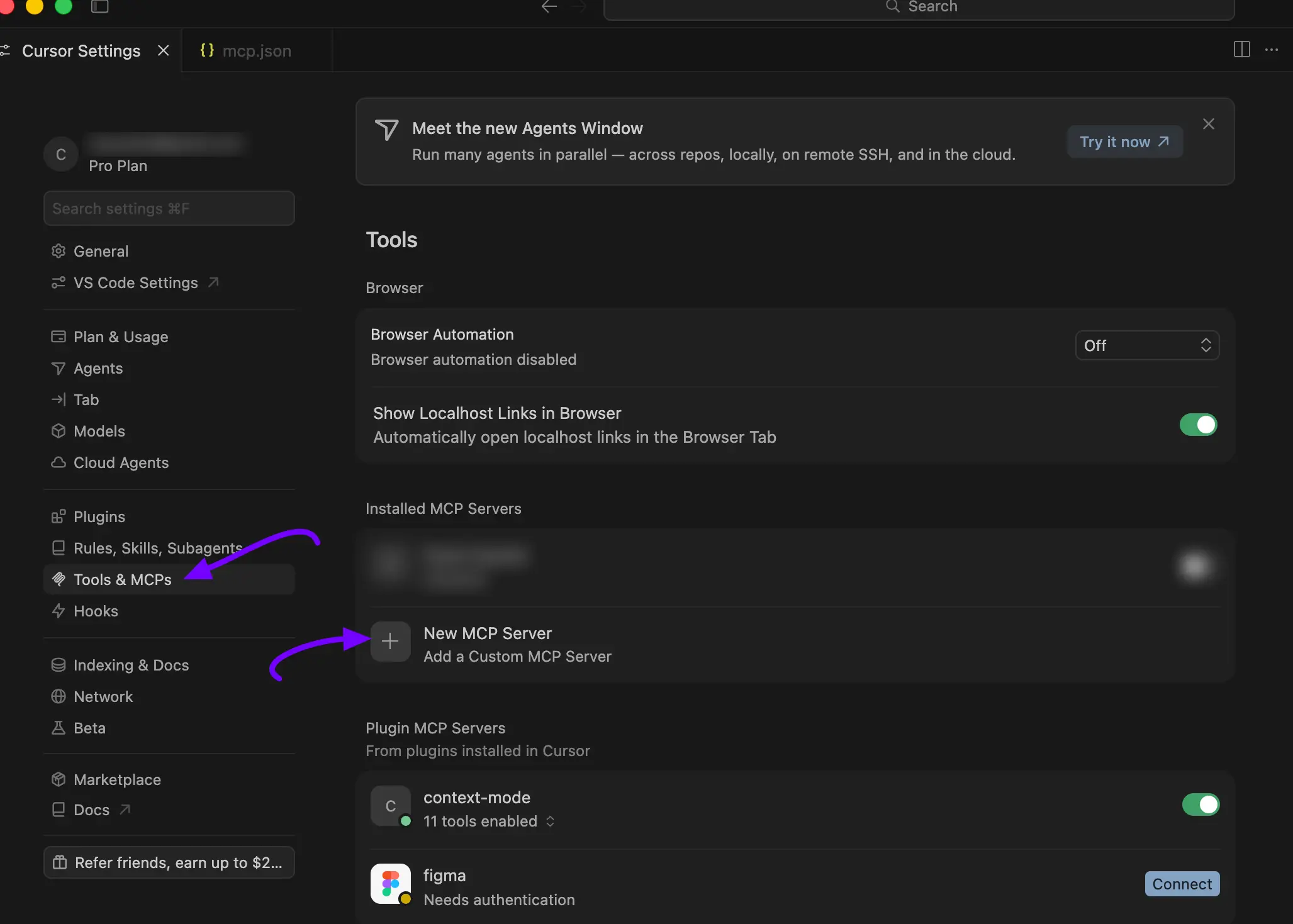The width and height of the screenshot is (1293, 924).
Task: Click the Agents icon in the sidebar
Action: [x=59, y=368]
